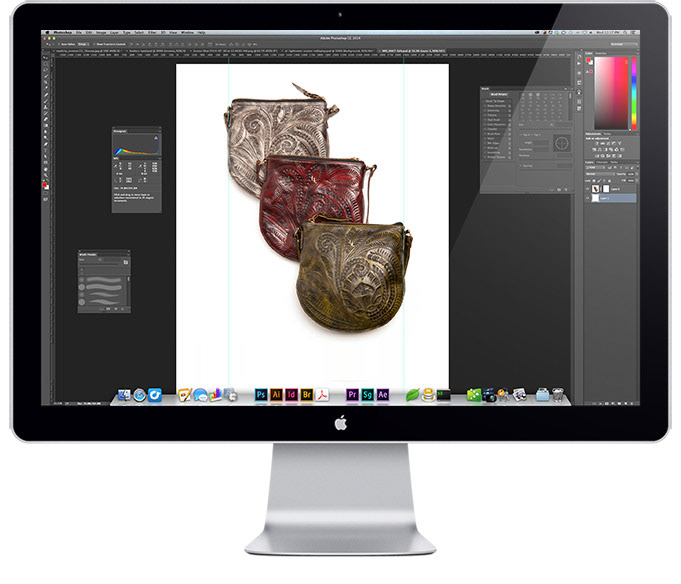Hide the masked layer via its eye icon

point(587,189)
